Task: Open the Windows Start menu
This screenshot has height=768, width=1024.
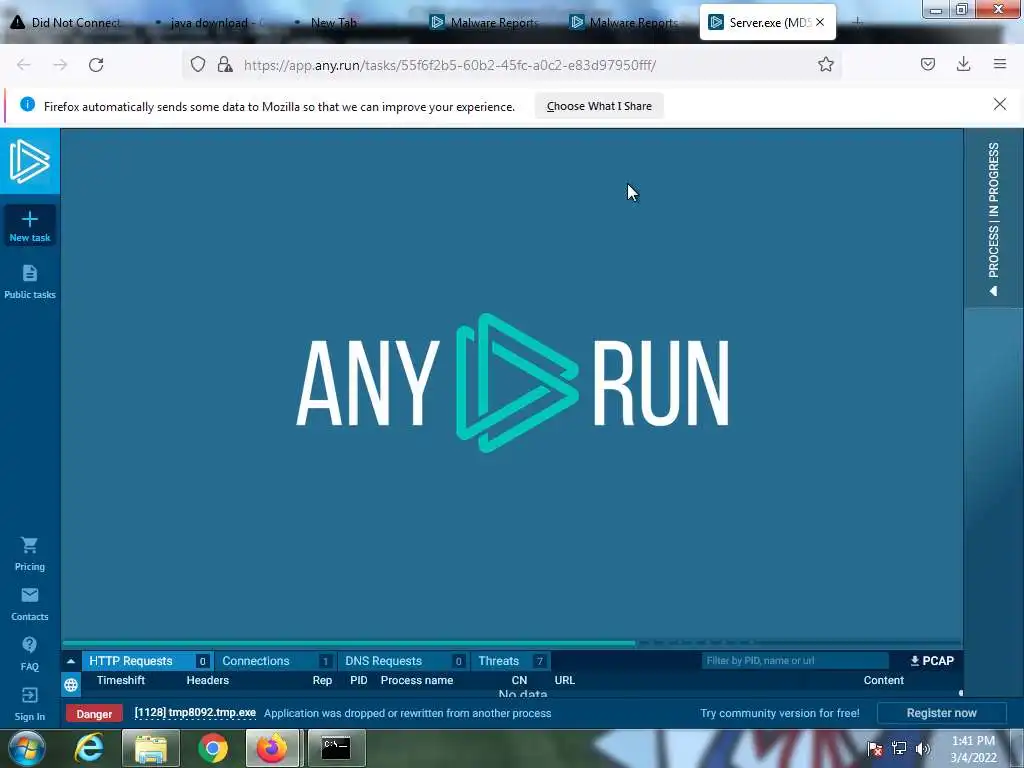Action: pos(26,748)
